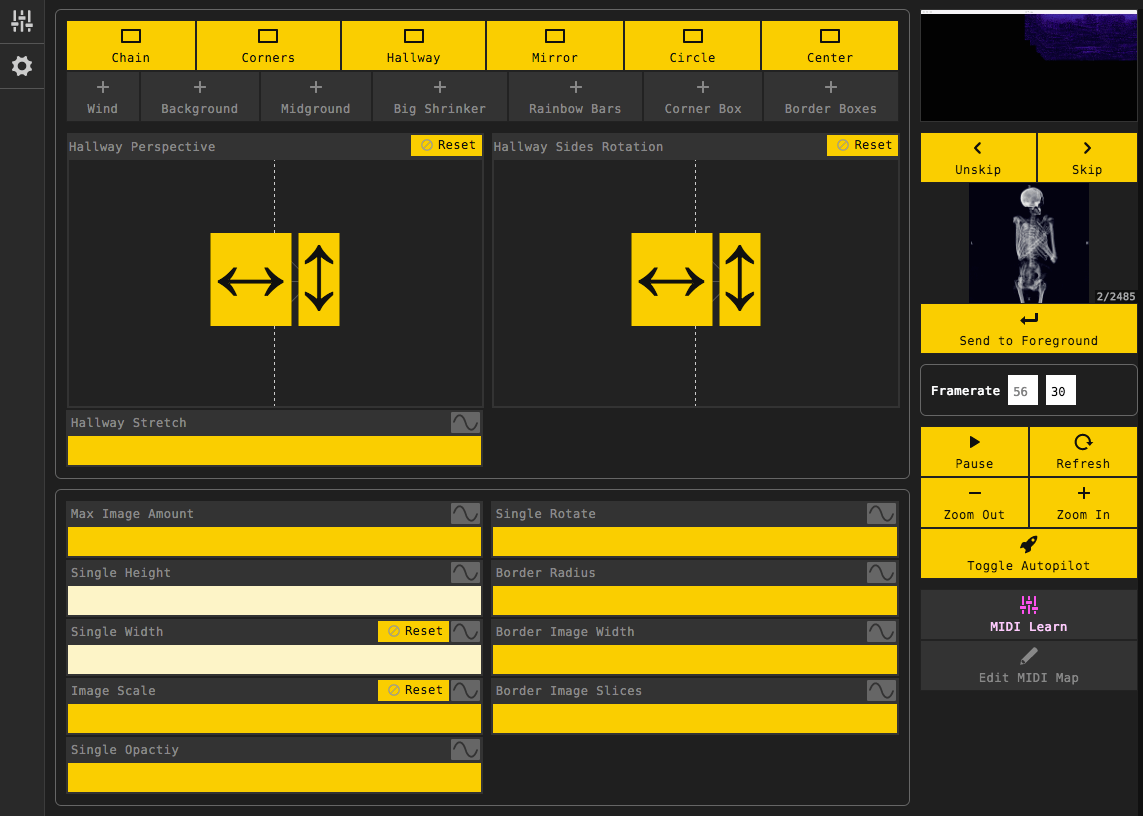Click the Refresh circular arrow button
This screenshot has height=816, width=1143.
[1082, 451]
